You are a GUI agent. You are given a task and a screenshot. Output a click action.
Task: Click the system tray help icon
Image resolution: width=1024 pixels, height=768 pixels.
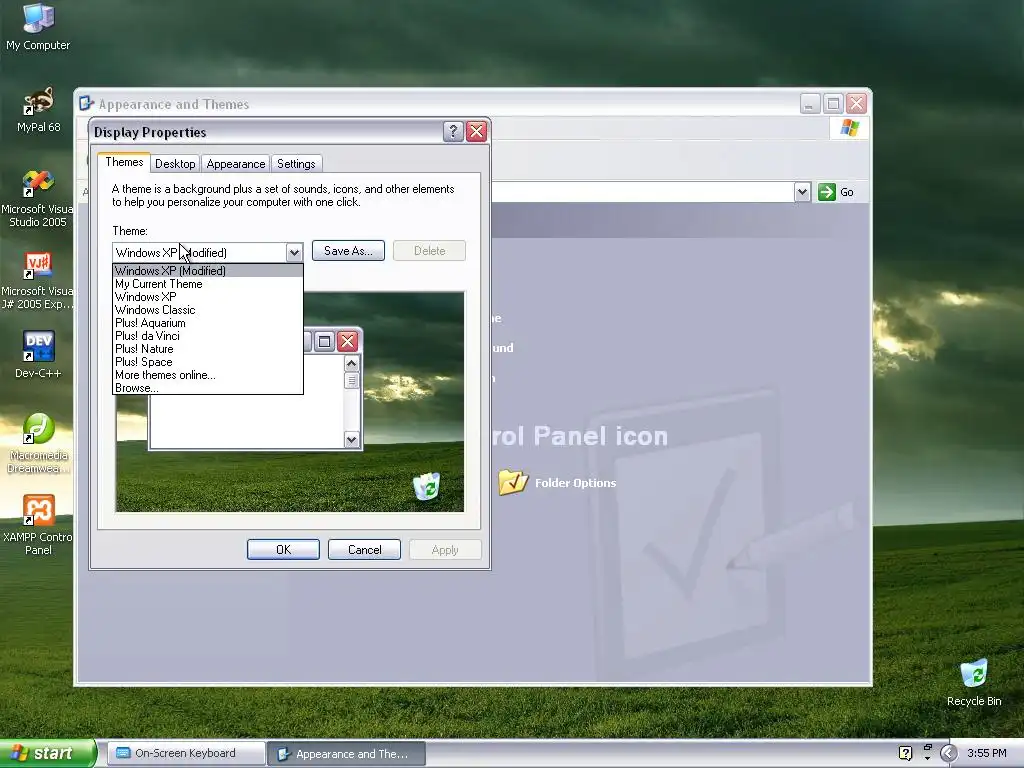[x=905, y=753]
